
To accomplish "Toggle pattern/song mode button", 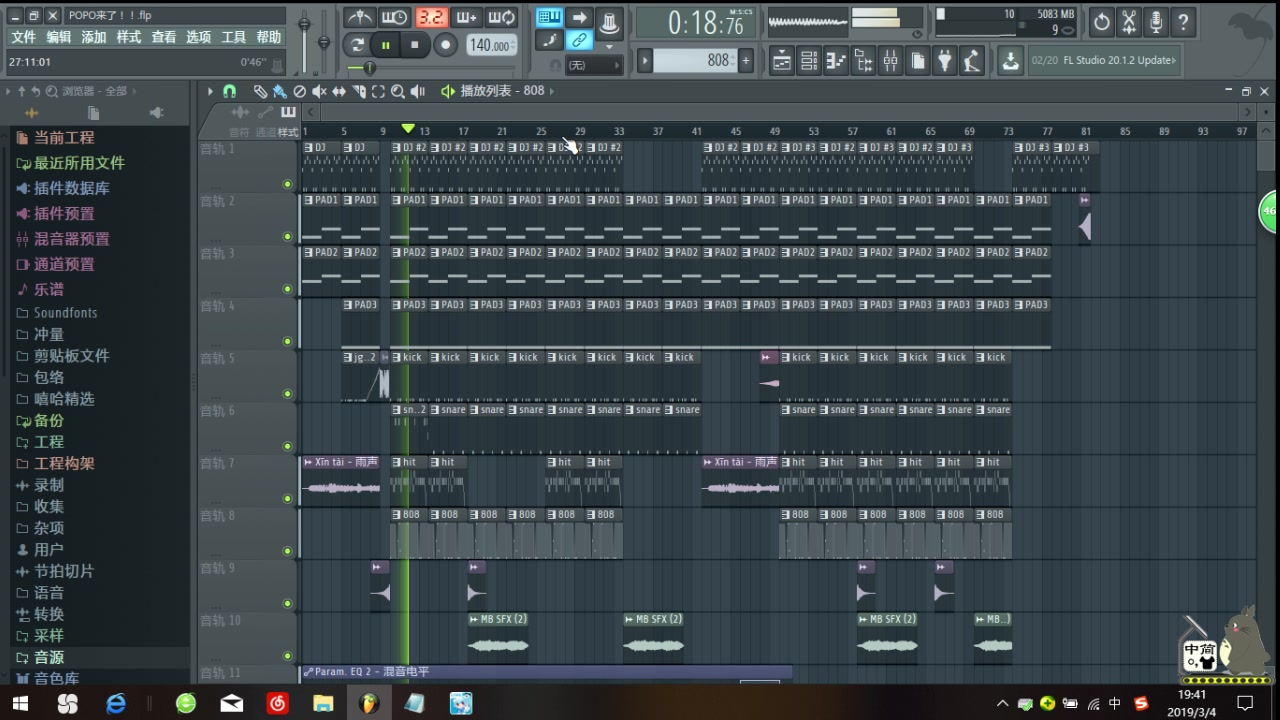I will pos(357,45).
